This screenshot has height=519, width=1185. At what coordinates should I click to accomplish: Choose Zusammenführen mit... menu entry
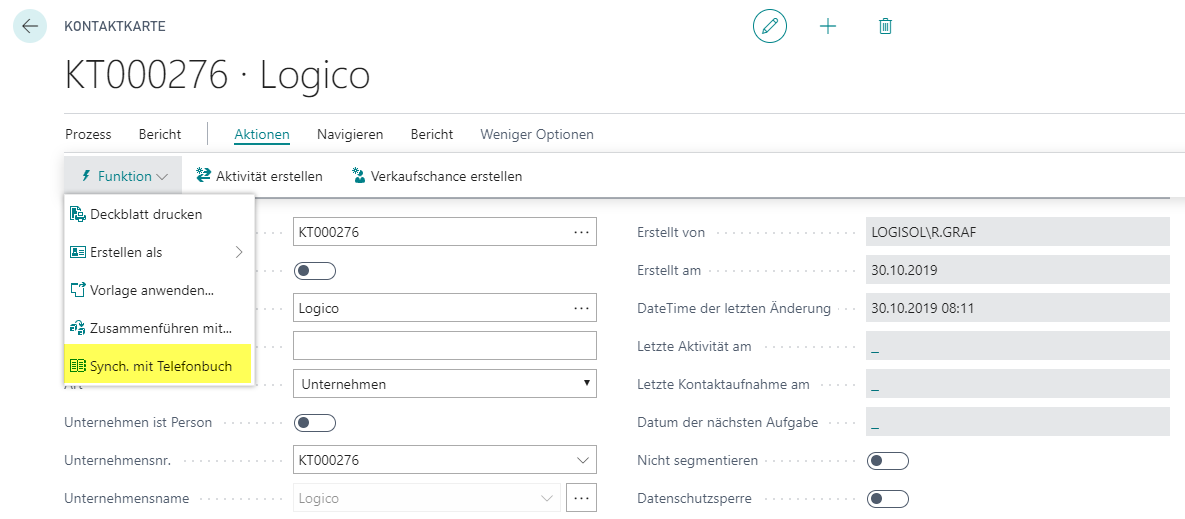(x=159, y=328)
